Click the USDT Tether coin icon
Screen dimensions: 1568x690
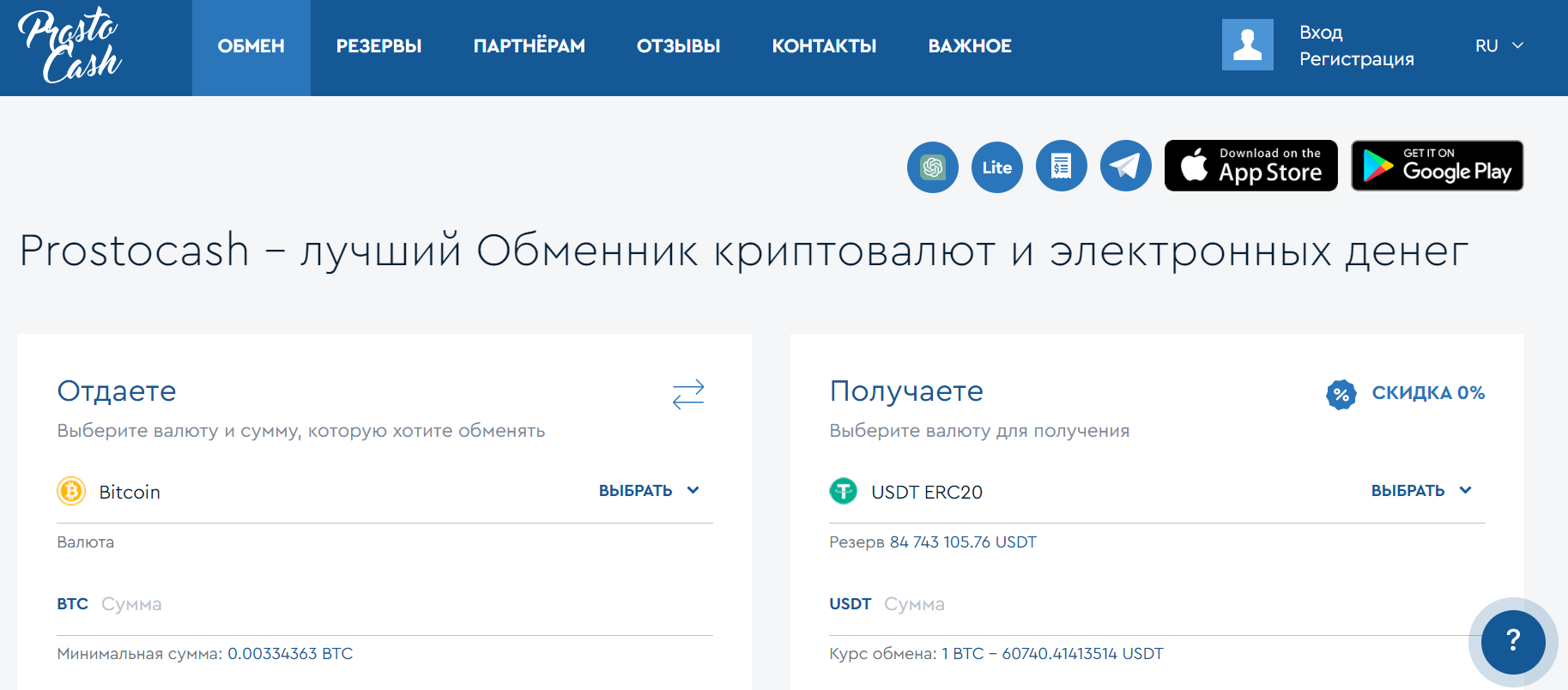click(844, 491)
